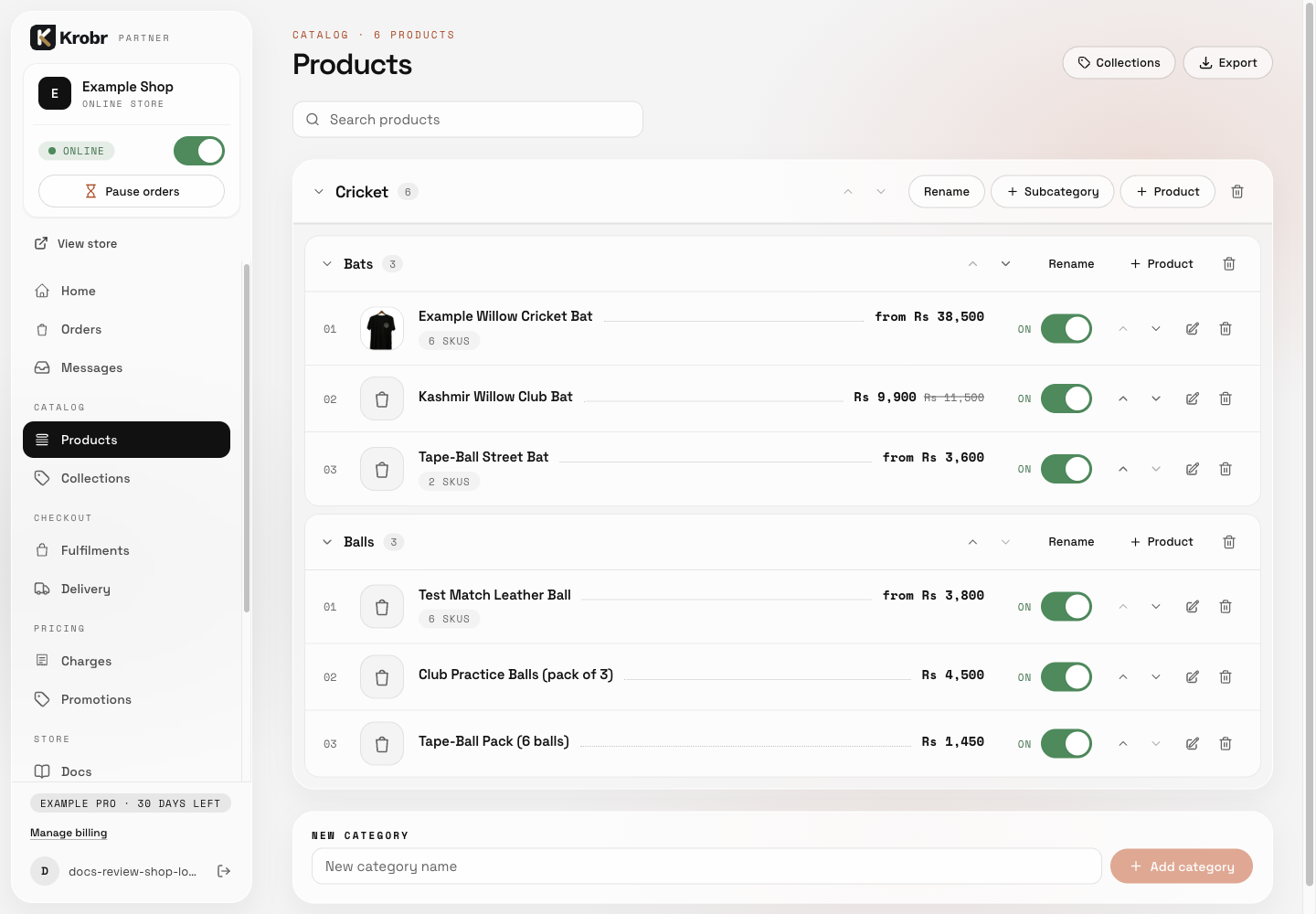The image size is (1316, 914).
Task: Move Test Match Leather Ball down
Action: [x=1156, y=607]
